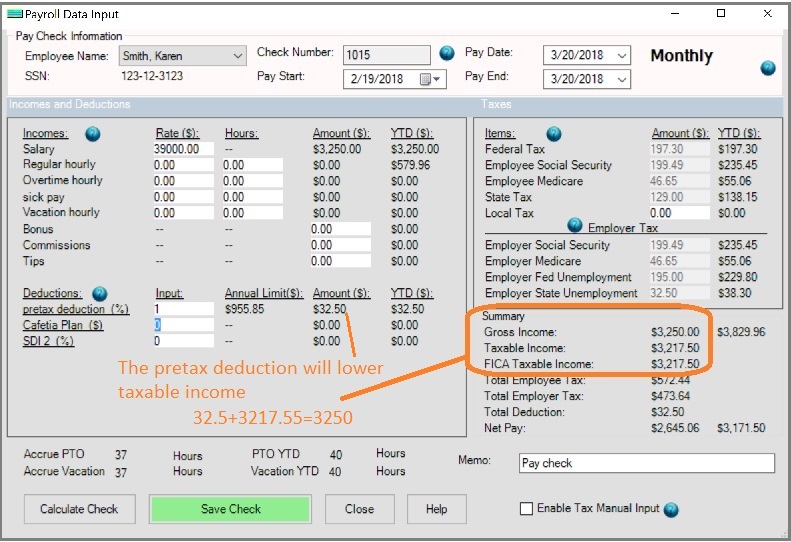The image size is (791, 542).
Task: Click help icon after Enable Tax Manual Input
Action: point(671,509)
